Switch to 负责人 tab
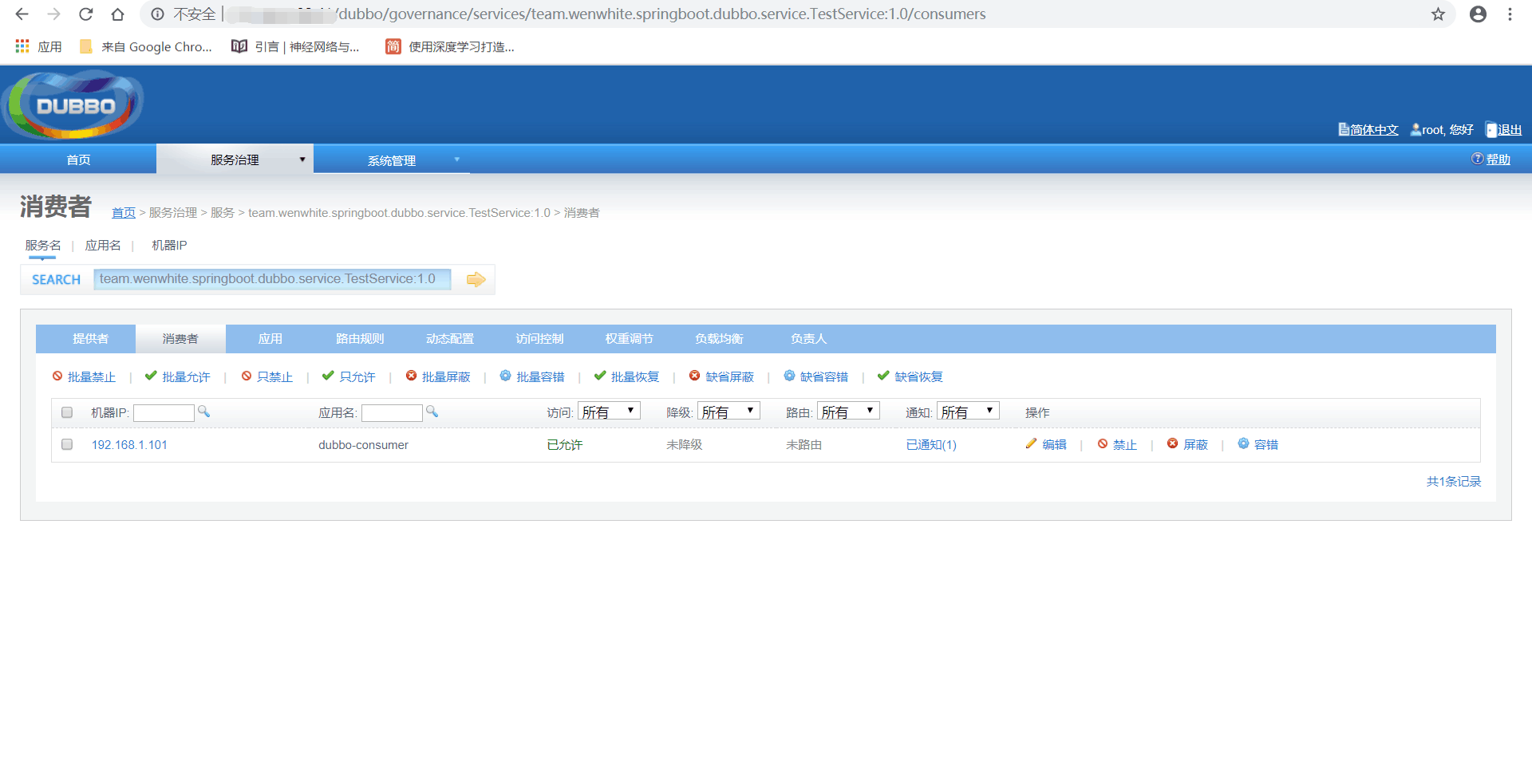This screenshot has height=784, width=1532. tap(809, 339)
